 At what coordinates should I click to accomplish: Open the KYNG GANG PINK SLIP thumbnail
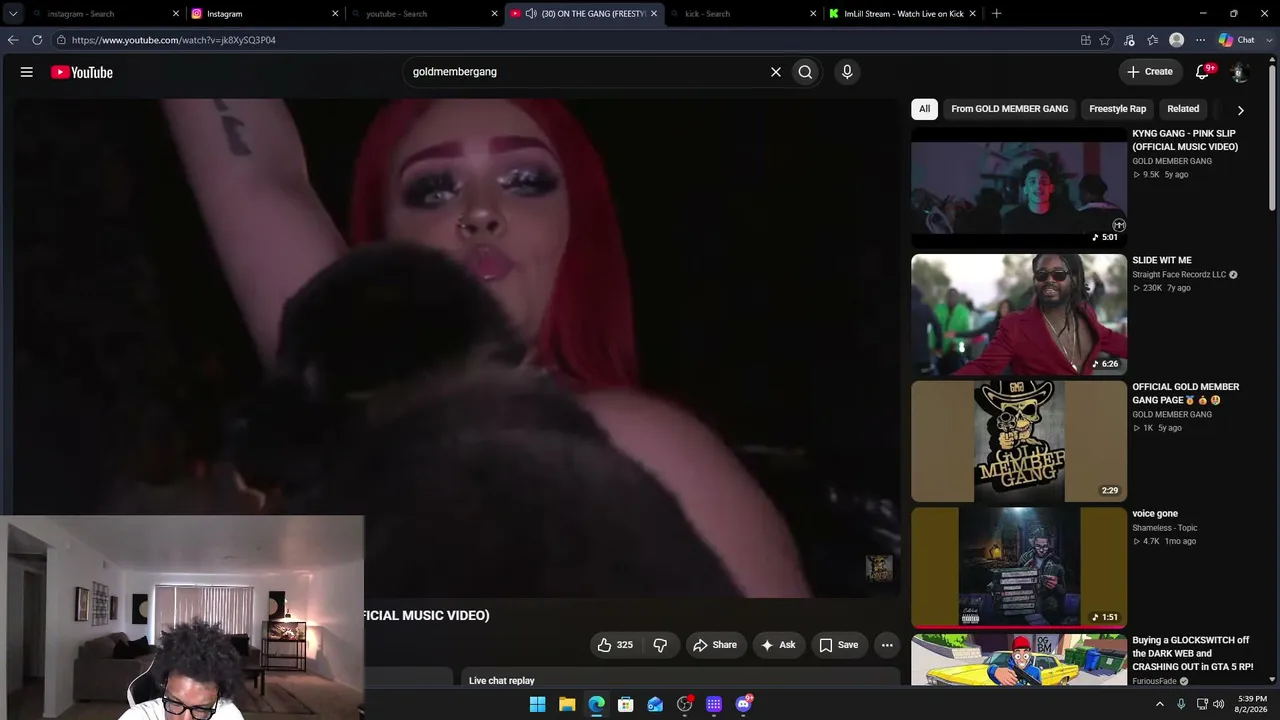tap(1019, 187)
